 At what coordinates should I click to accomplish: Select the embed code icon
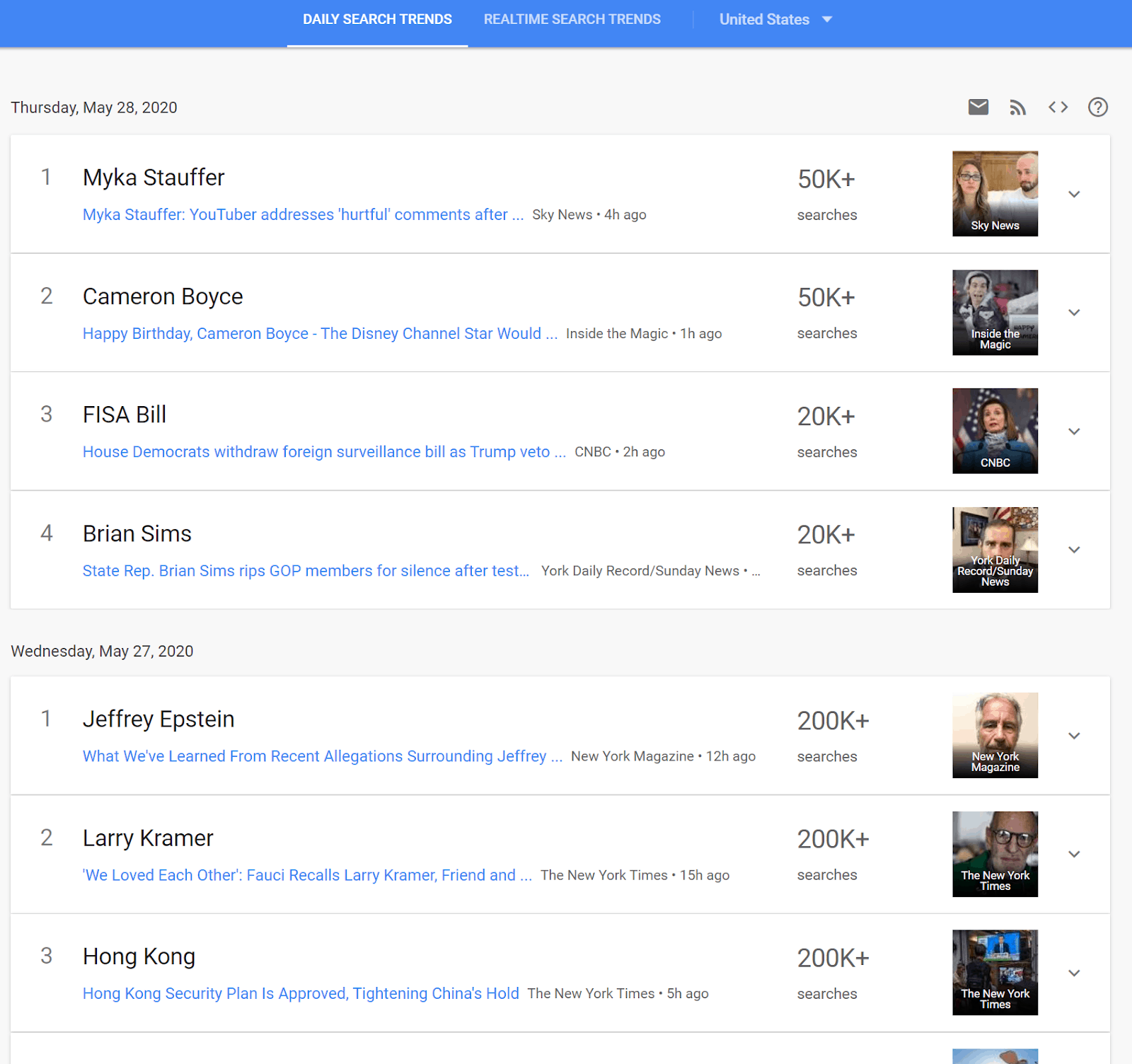pos(1058,107)
